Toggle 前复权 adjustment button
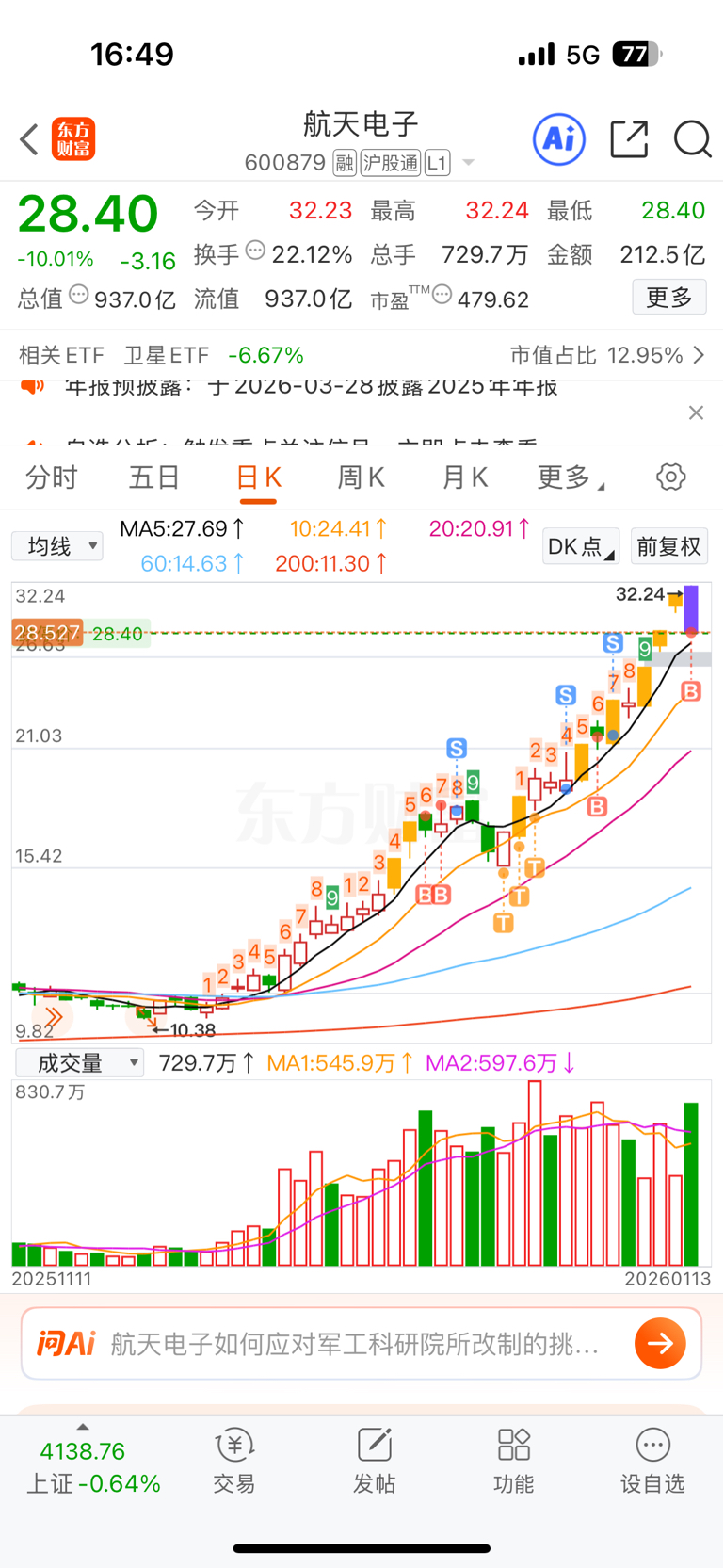Viewport: 724px width, 1568px height. [x=669, y=546]
